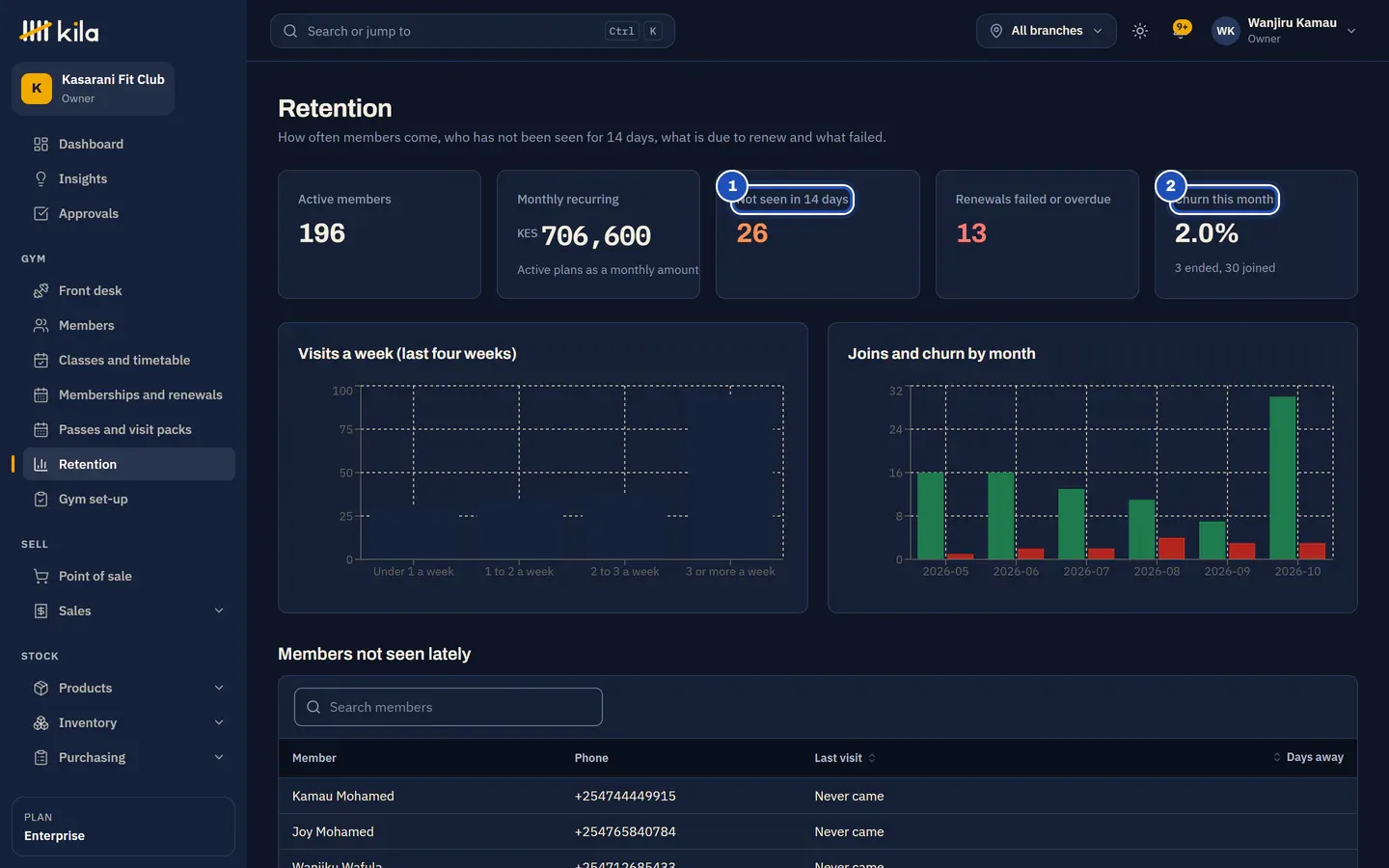Go to Members in the sidebar

click(x=129, y=326)
